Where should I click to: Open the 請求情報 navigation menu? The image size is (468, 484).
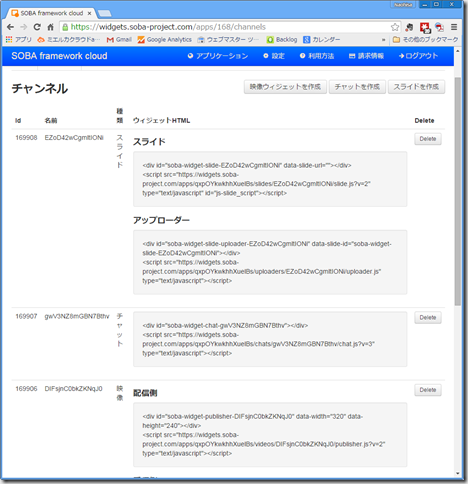click(x=366, y=56)
